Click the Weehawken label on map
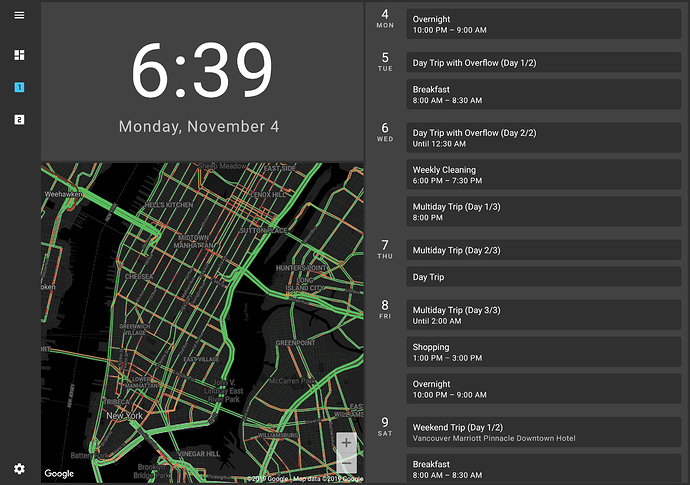This screenshot has height=485, width=690. pos(63,194)
